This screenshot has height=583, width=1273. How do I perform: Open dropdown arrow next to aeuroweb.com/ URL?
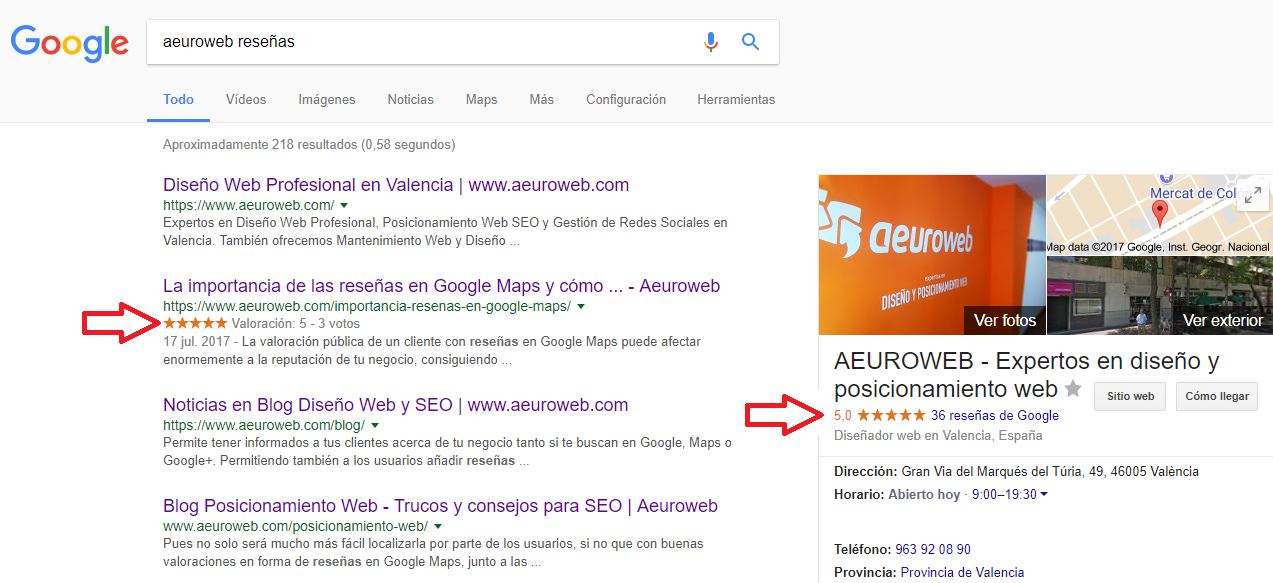coord(343,205)
